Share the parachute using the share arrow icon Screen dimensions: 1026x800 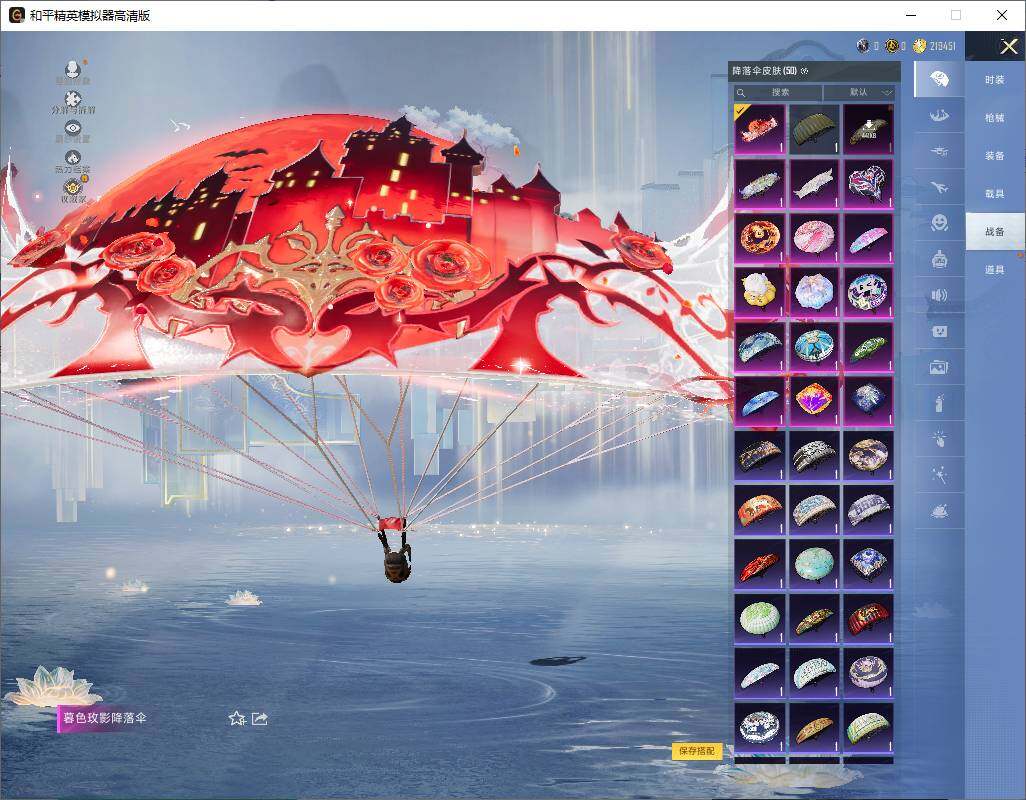point(260,719)
